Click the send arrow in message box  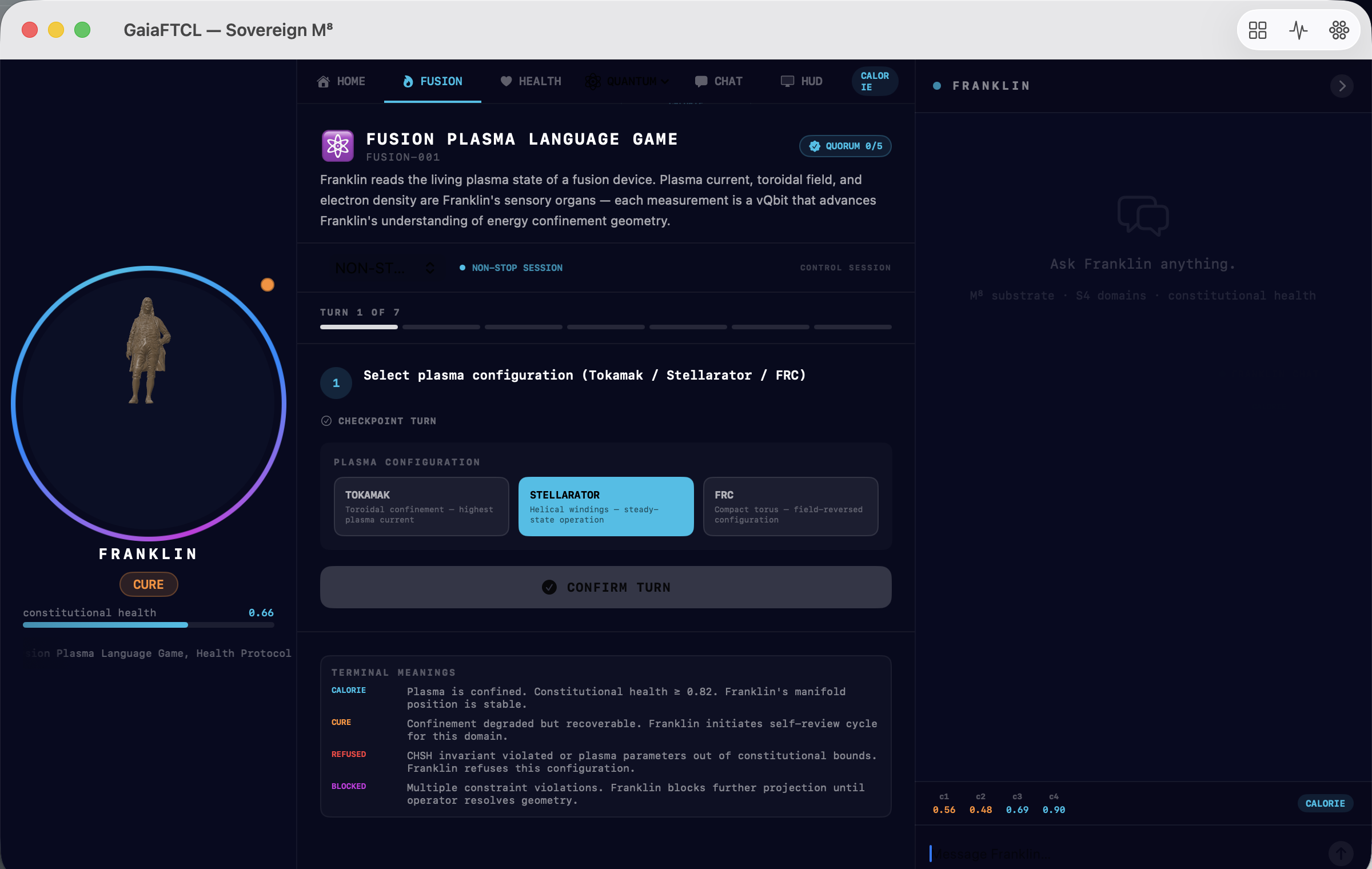coord(1341,854)
